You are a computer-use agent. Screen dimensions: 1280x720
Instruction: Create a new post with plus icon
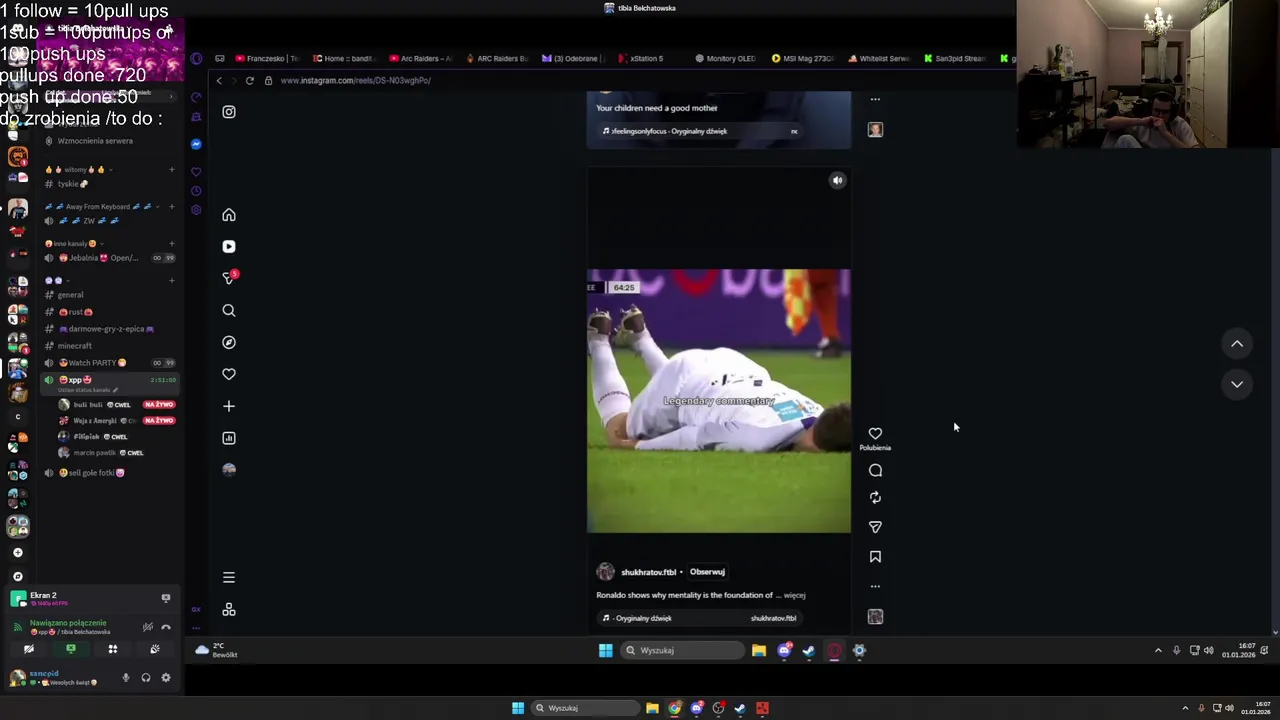[229, 406]
